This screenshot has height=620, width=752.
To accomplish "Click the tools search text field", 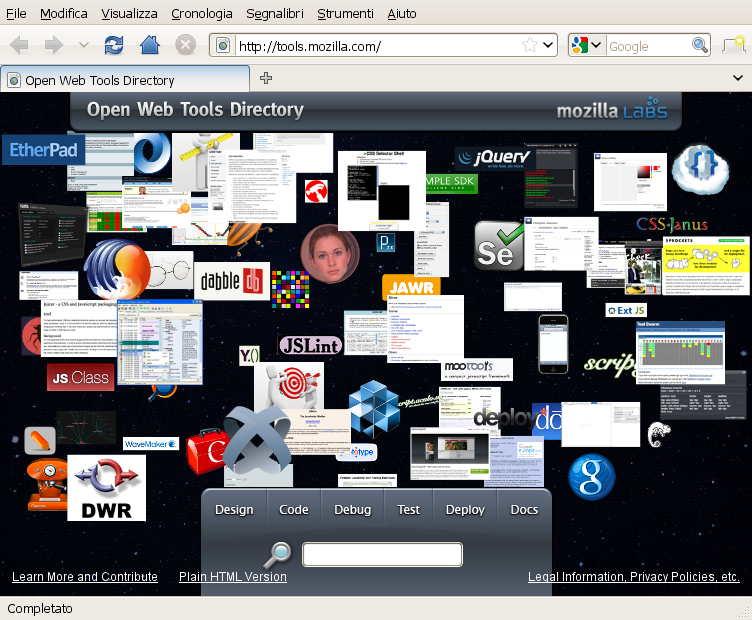I will [x=382, y=554].
